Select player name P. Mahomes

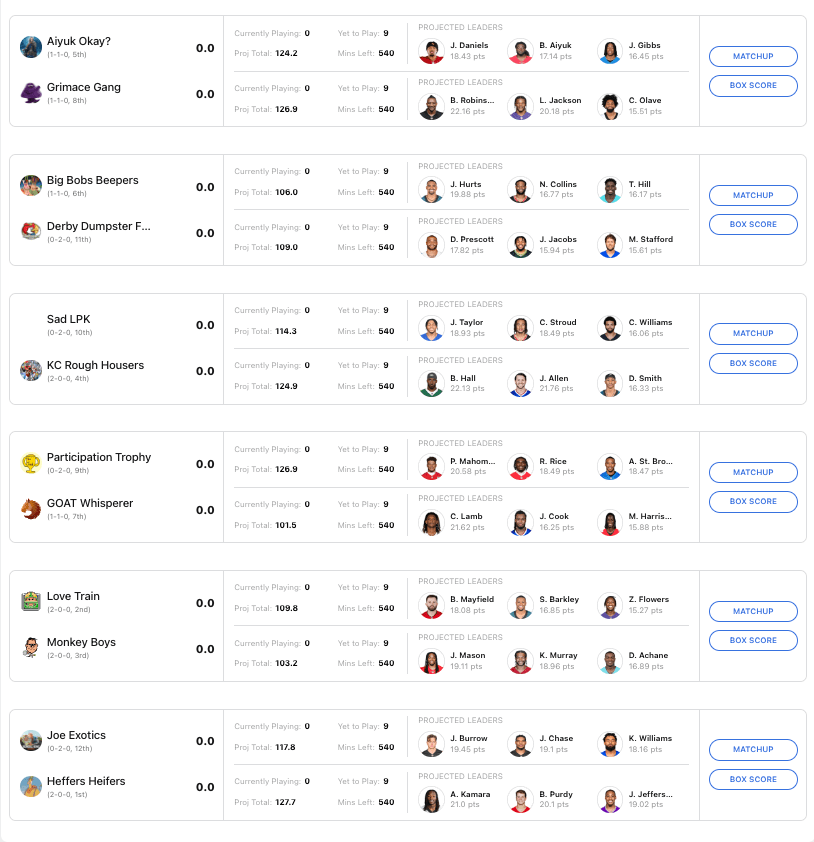[473, 462]
